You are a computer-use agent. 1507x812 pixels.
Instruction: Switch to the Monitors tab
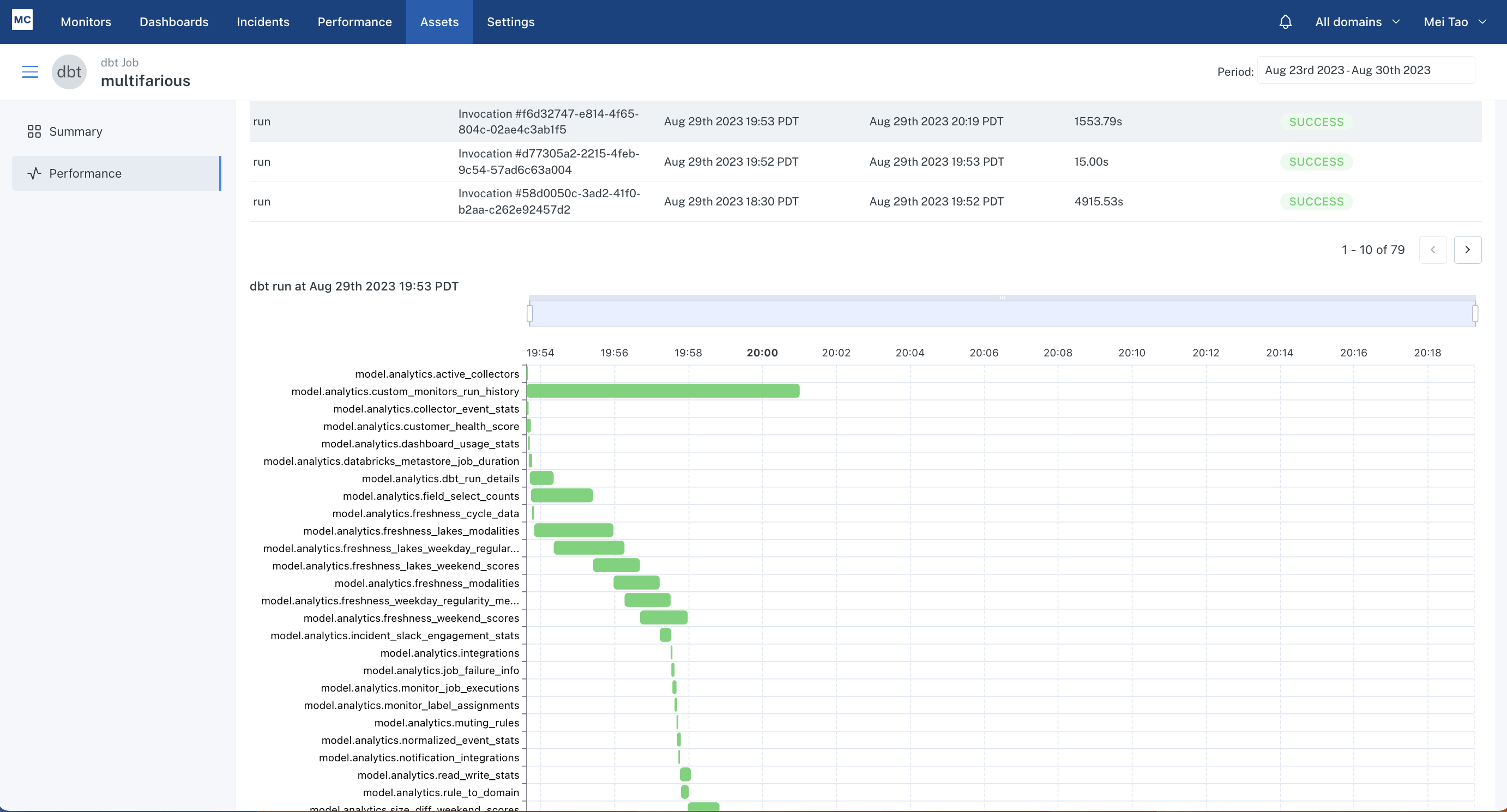coord(86,22)
